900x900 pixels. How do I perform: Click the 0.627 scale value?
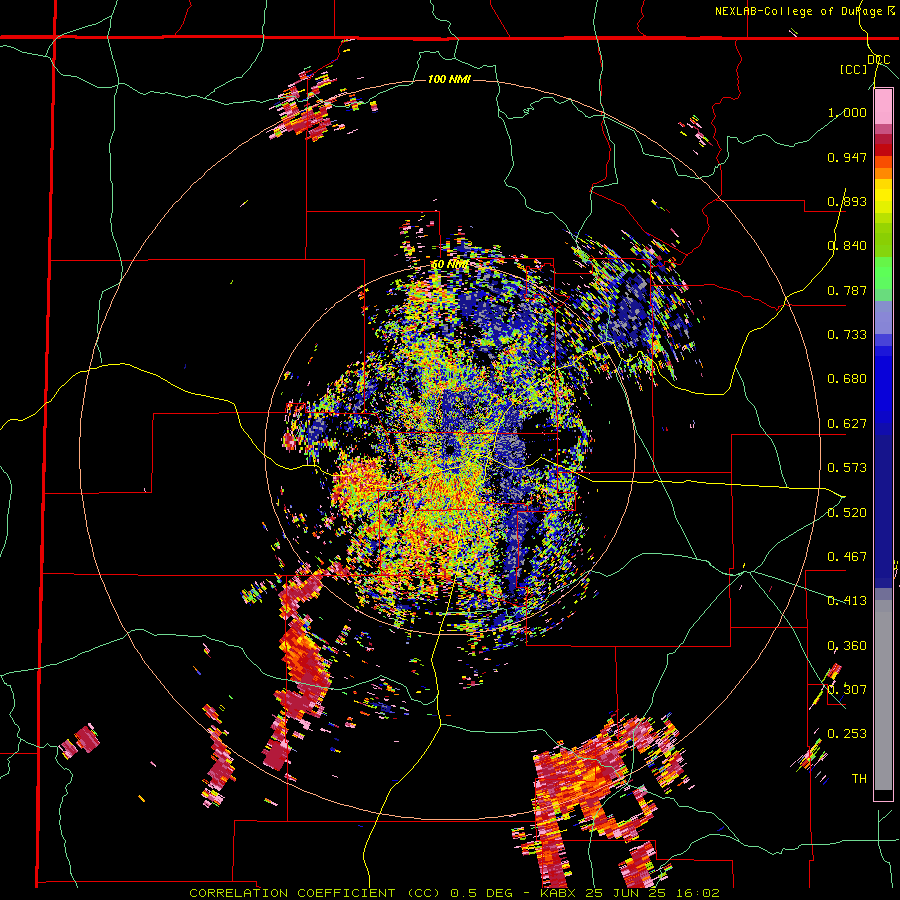(847, 424)
